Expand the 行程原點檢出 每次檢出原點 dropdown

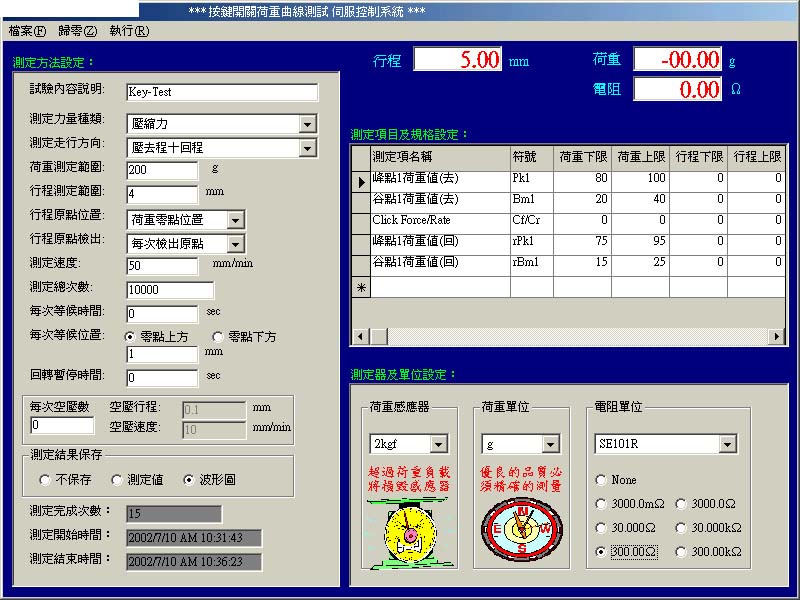pyautogui.click(x=235, y=244)
